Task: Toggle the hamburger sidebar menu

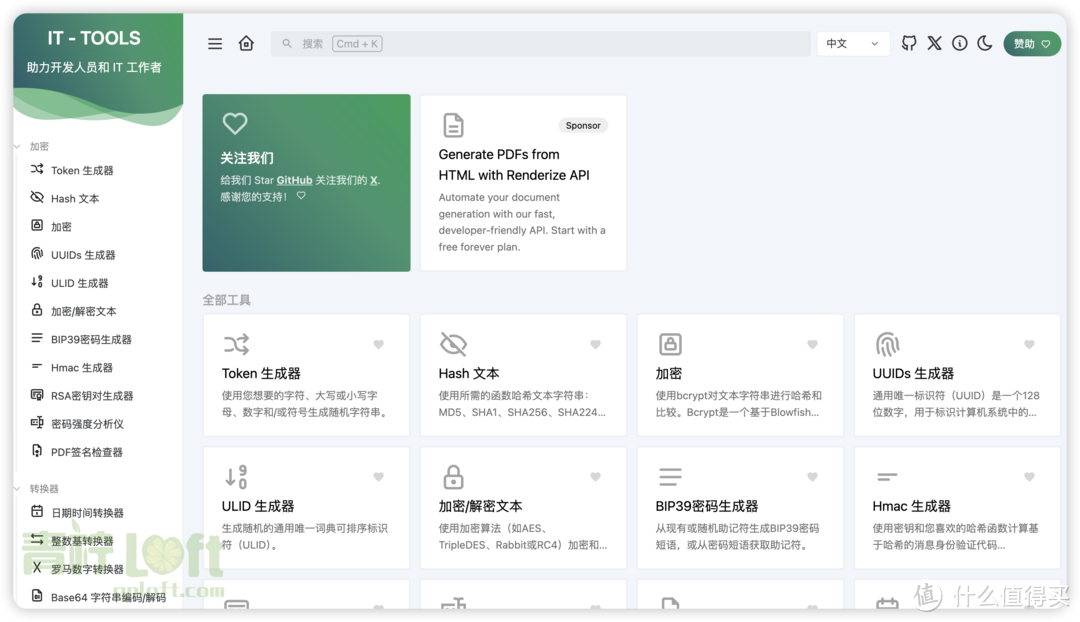Action: 215,44
